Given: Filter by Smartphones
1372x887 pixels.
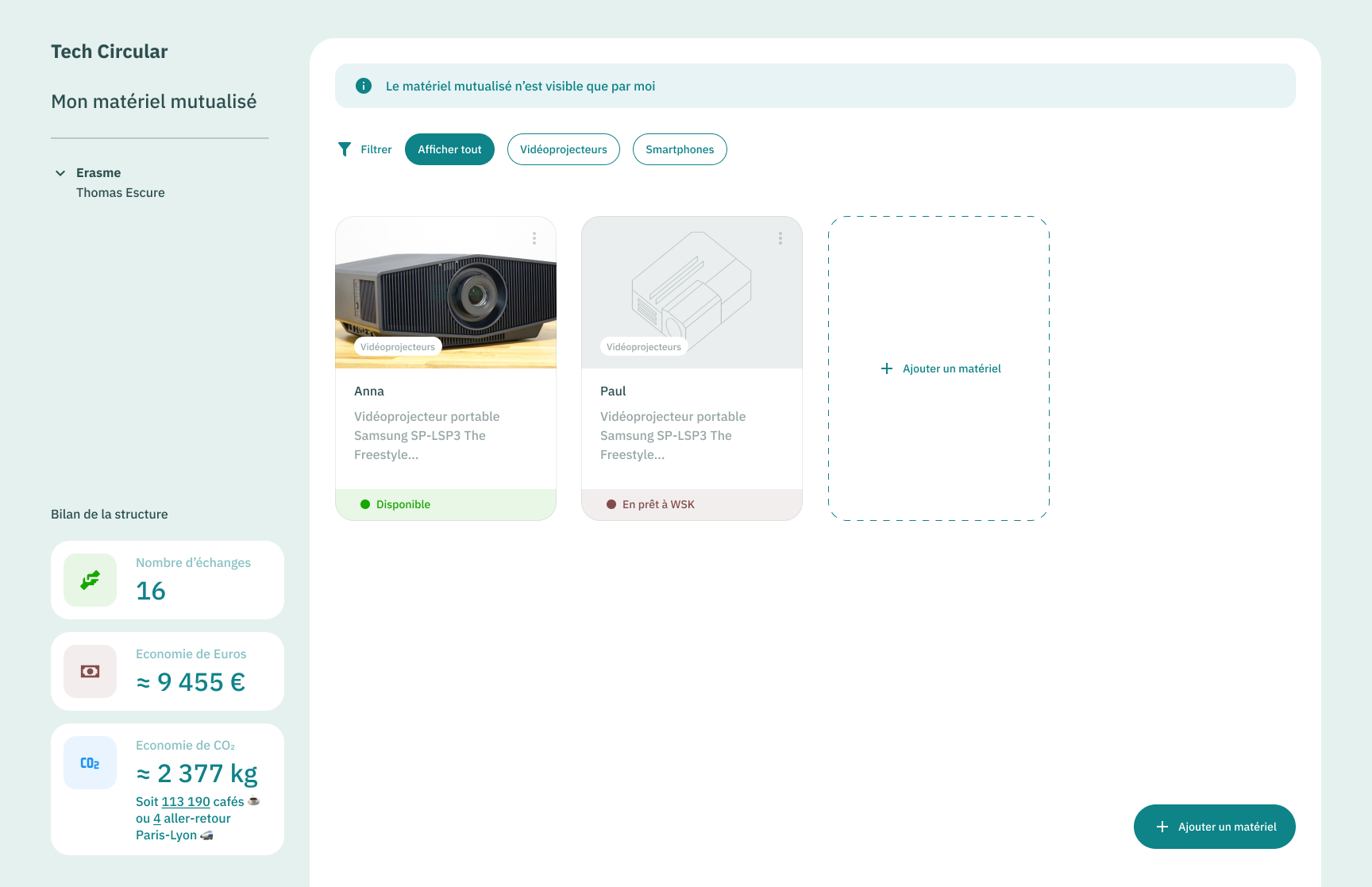Looking at the screenshot, I should coord(680,149).
